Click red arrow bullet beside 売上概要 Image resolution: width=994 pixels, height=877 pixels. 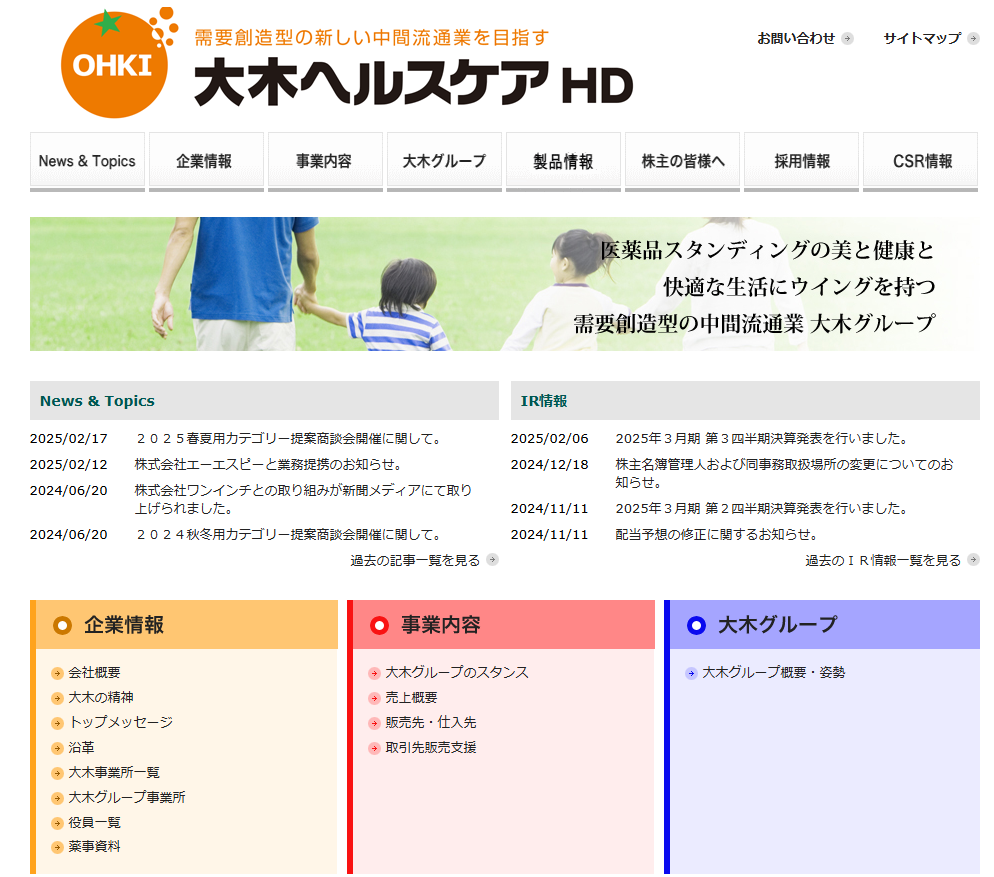(x=374, y=698)
